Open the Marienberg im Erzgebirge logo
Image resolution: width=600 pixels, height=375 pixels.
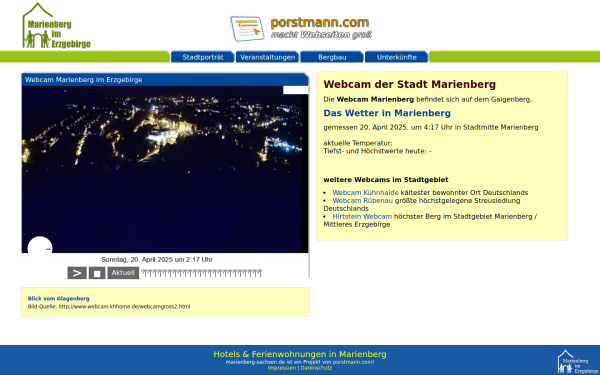pos(56,26)
